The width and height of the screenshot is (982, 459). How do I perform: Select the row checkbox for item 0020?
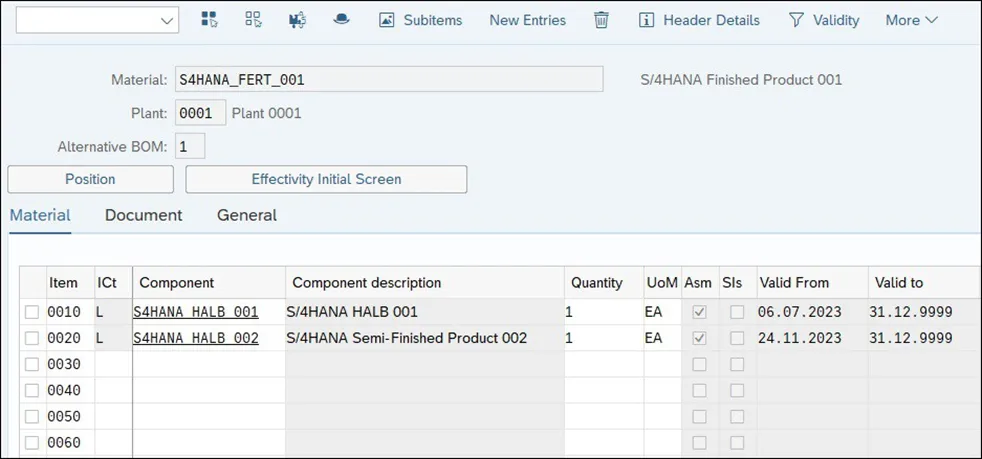point(32,338)
